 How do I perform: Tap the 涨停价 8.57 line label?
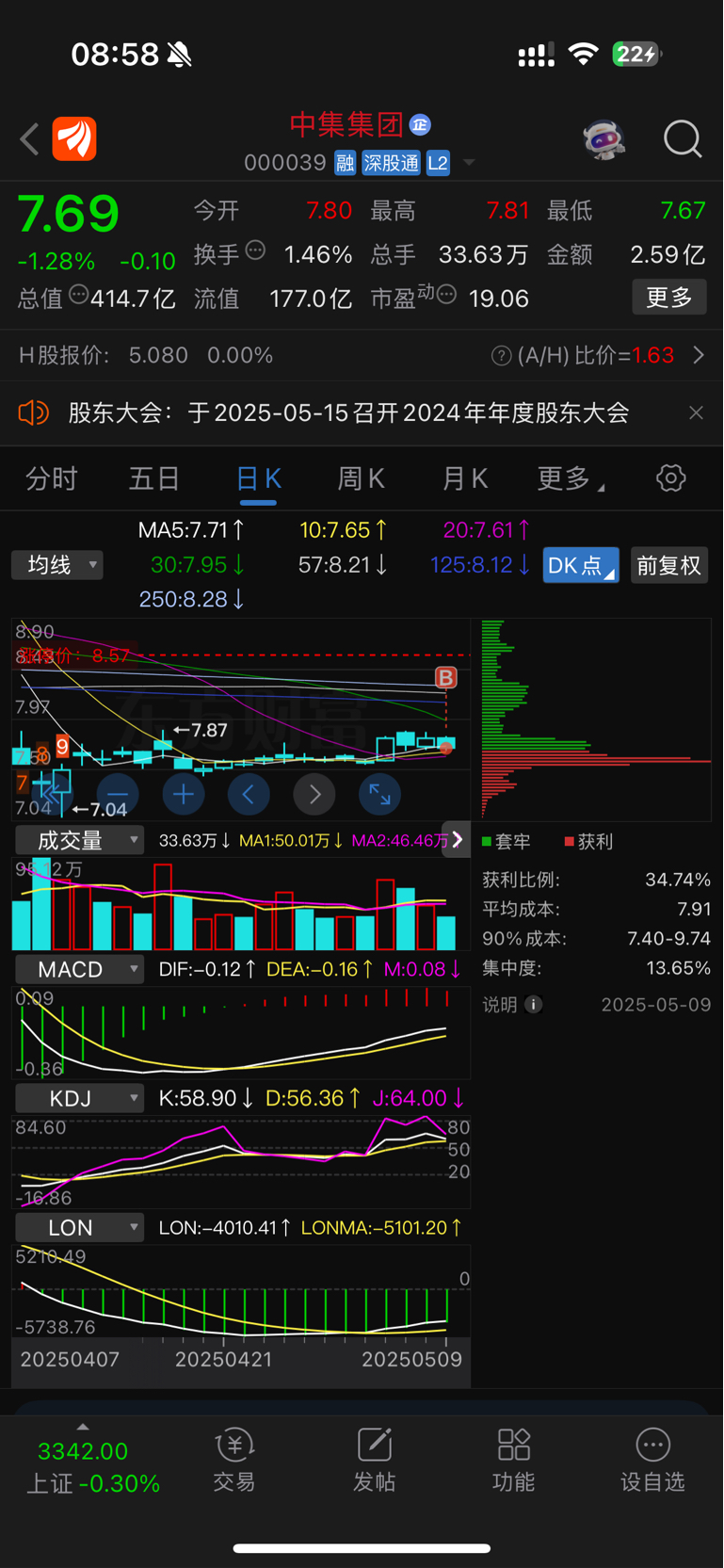tap(73, 655)
